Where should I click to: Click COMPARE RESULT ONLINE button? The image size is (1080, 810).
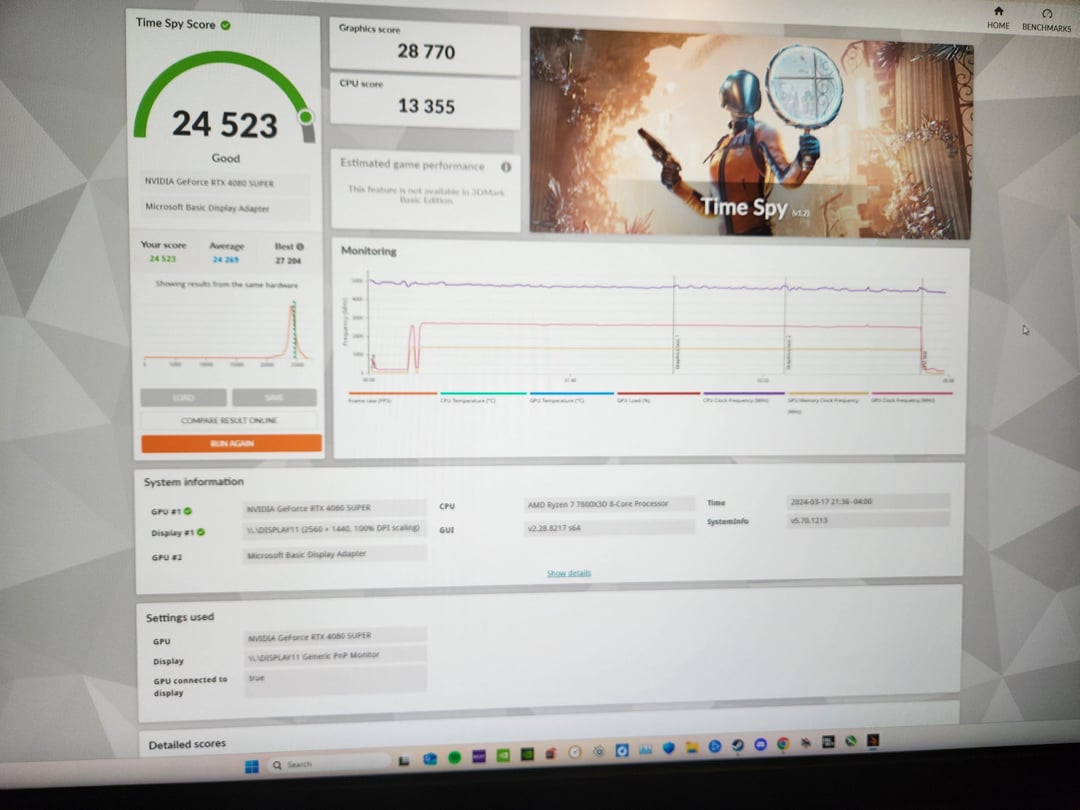click(x=229, y=420)
